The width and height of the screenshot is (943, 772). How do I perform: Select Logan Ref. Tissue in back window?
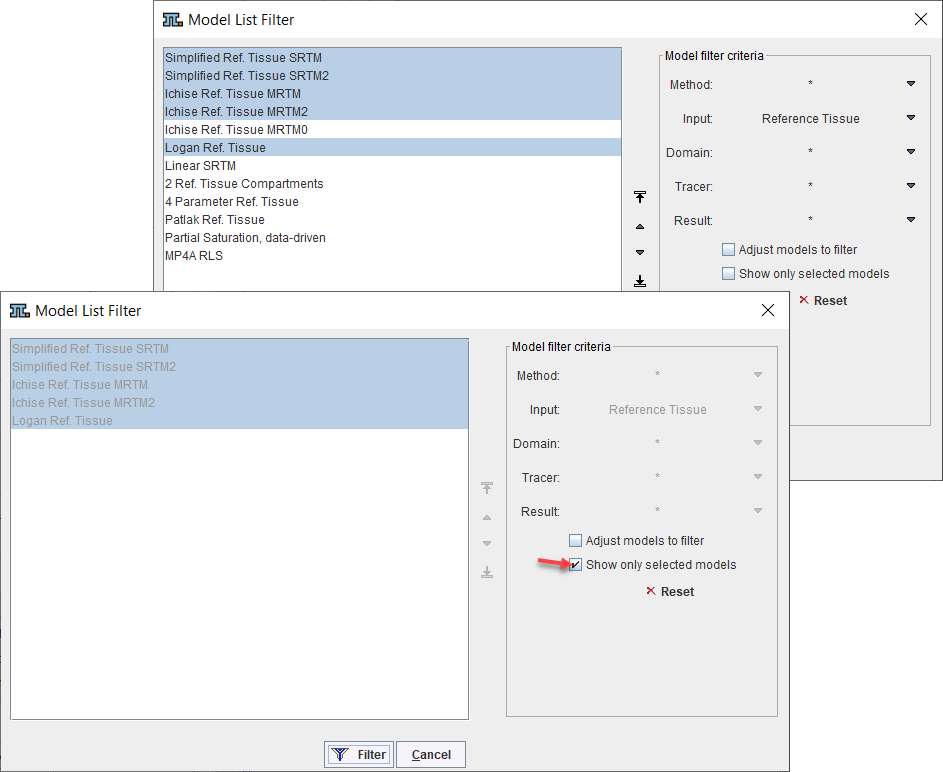[x=392, y=148]
